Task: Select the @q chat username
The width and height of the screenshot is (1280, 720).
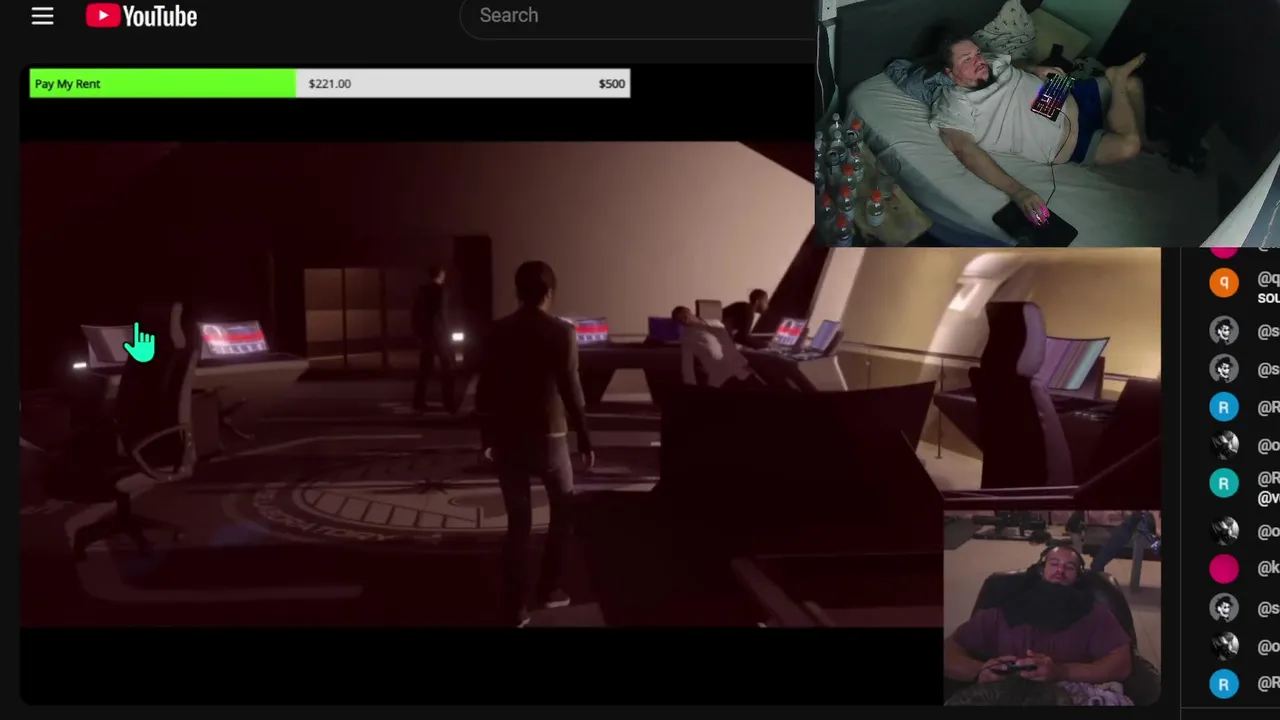Action: [1268, 280]
